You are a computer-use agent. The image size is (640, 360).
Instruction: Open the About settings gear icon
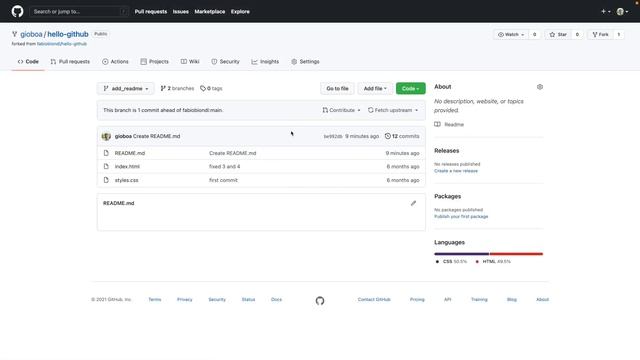(540, 87)
